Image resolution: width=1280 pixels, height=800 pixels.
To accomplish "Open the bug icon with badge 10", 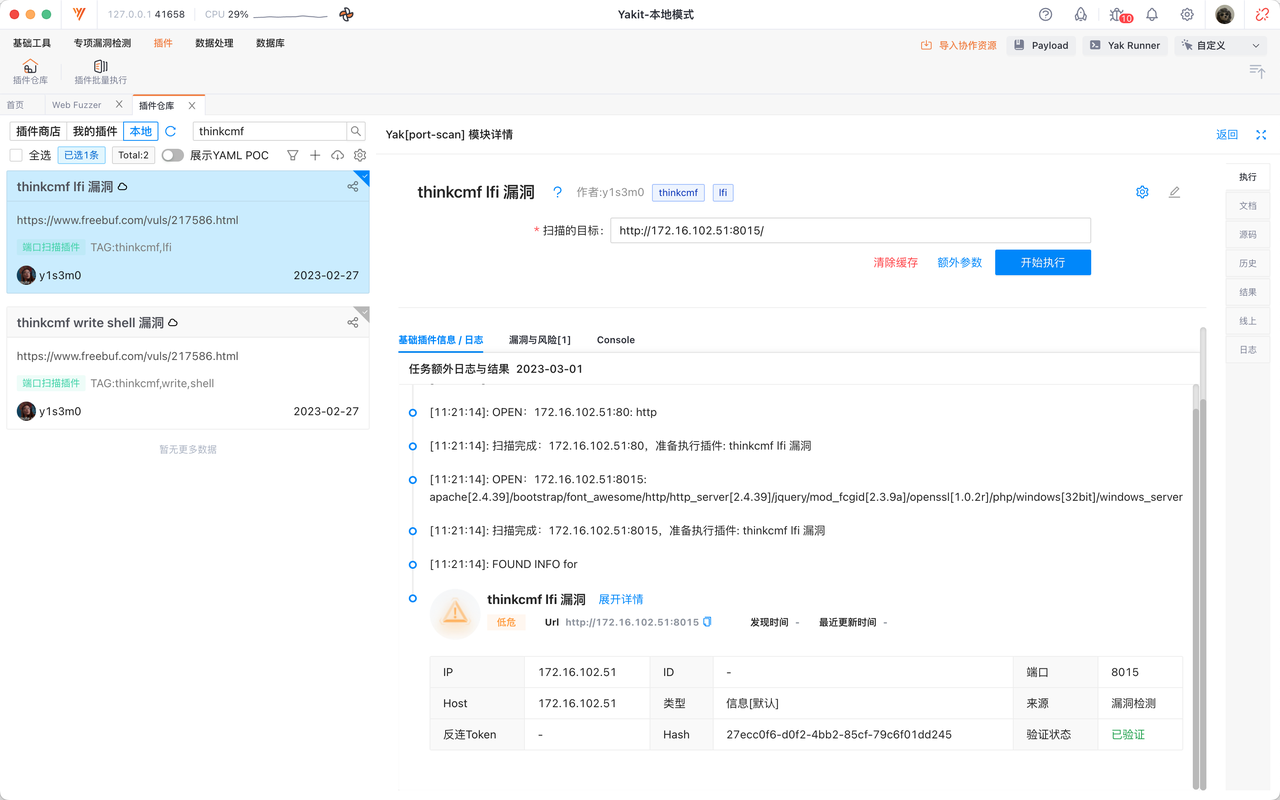I will click(1118, 15).
